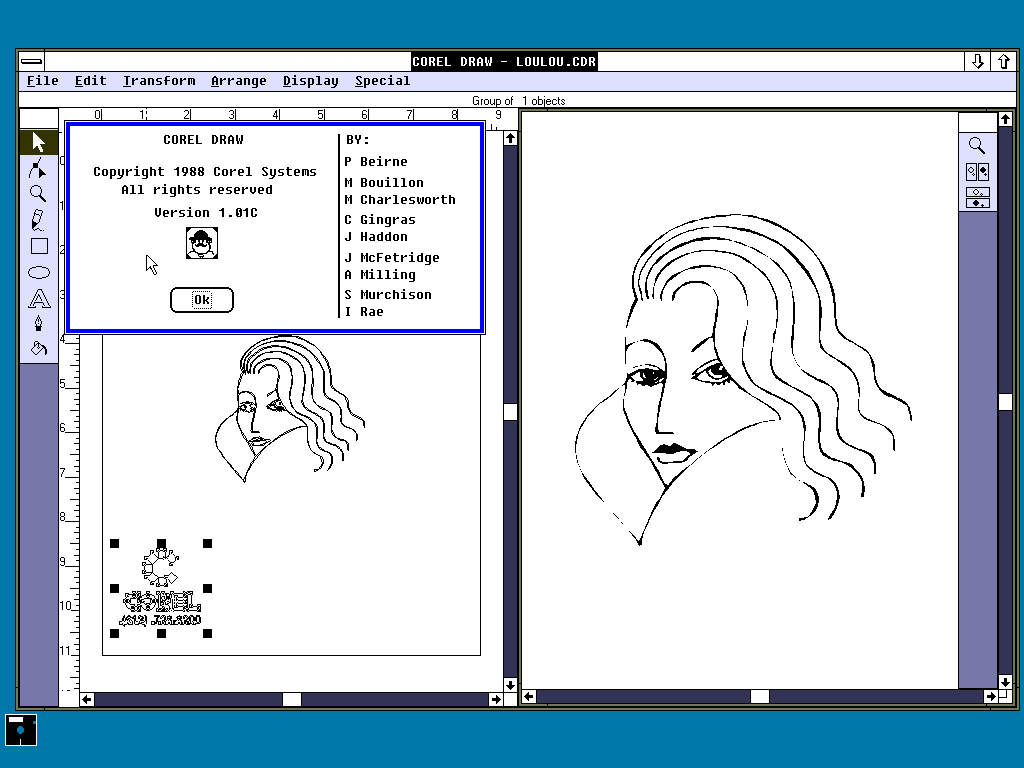This screenshot has height=768, width=1024.
Task: Click the preview window scroll down arrow
Action: click(1006, 682)
